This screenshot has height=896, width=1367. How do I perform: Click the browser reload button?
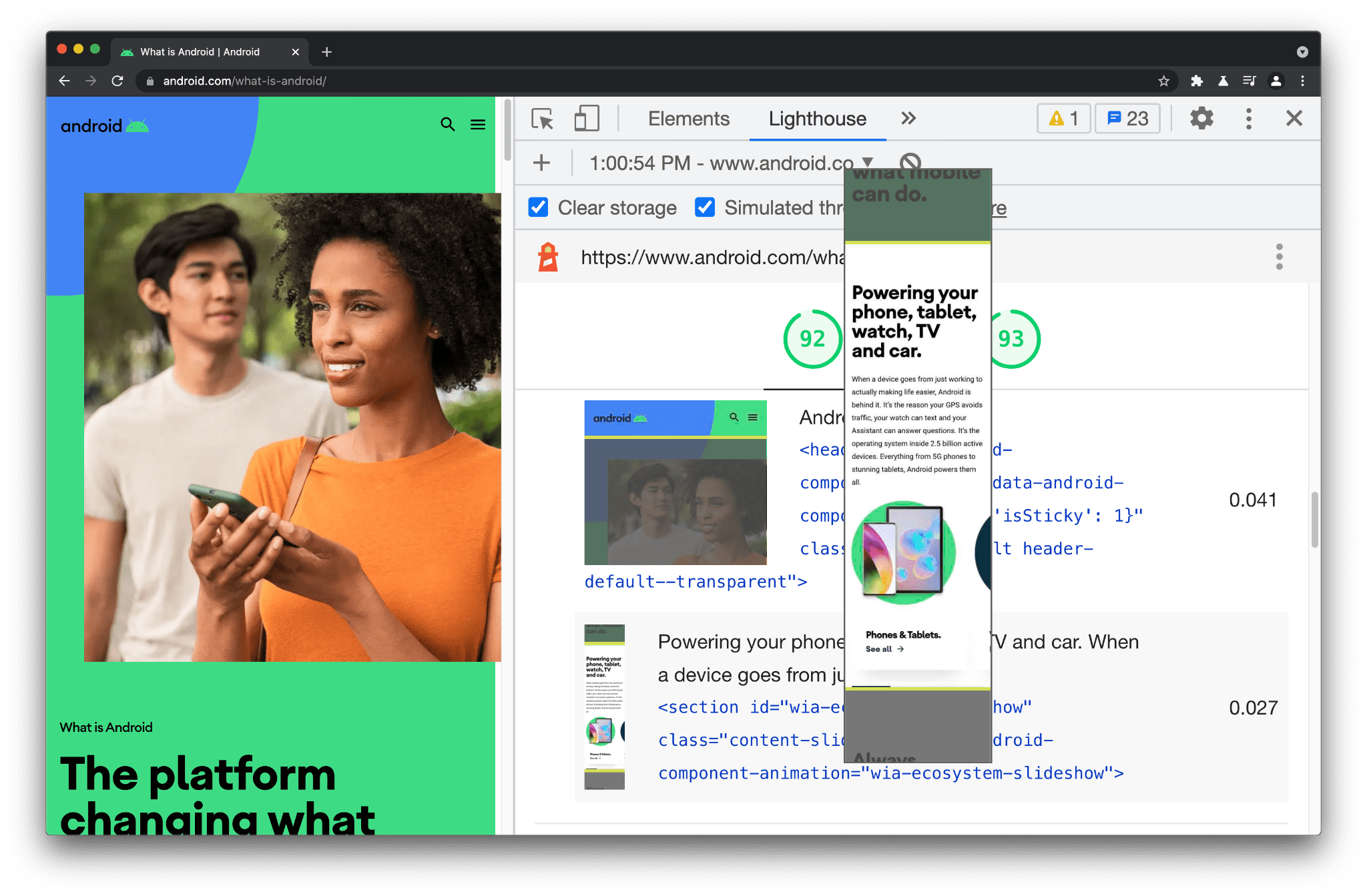pos(116,81)
